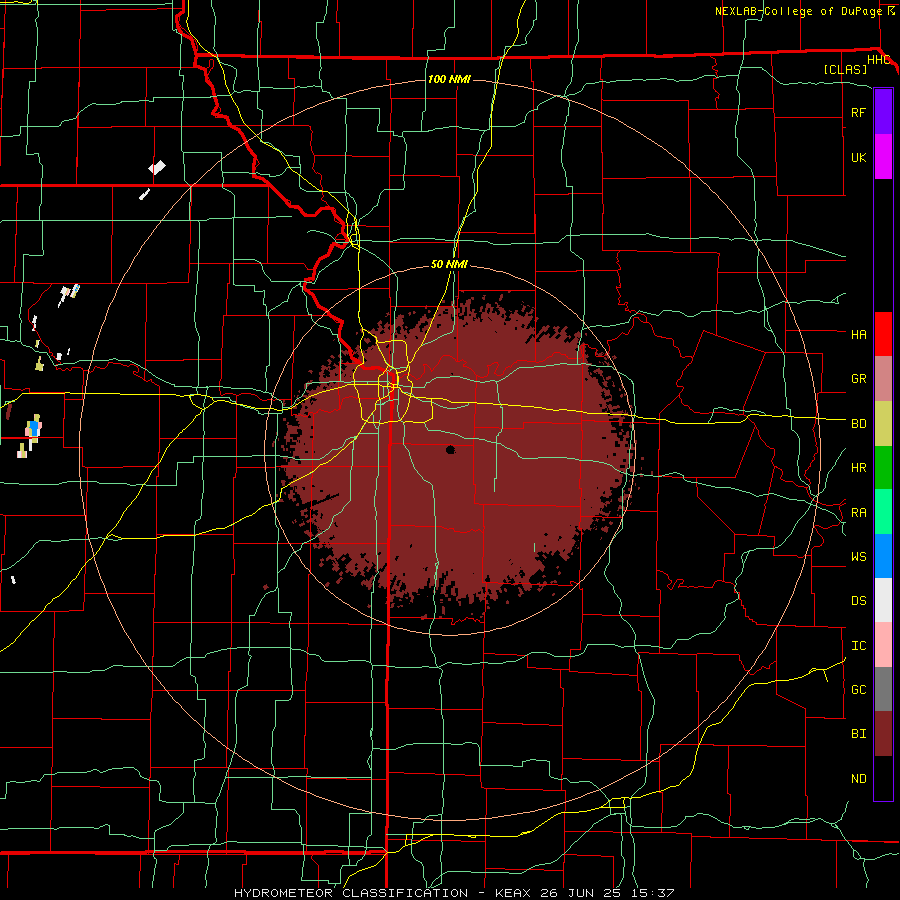This screenshot has width=900, height=900.
Task: Click the RA light green legend swatch
Action: point(883,512)
